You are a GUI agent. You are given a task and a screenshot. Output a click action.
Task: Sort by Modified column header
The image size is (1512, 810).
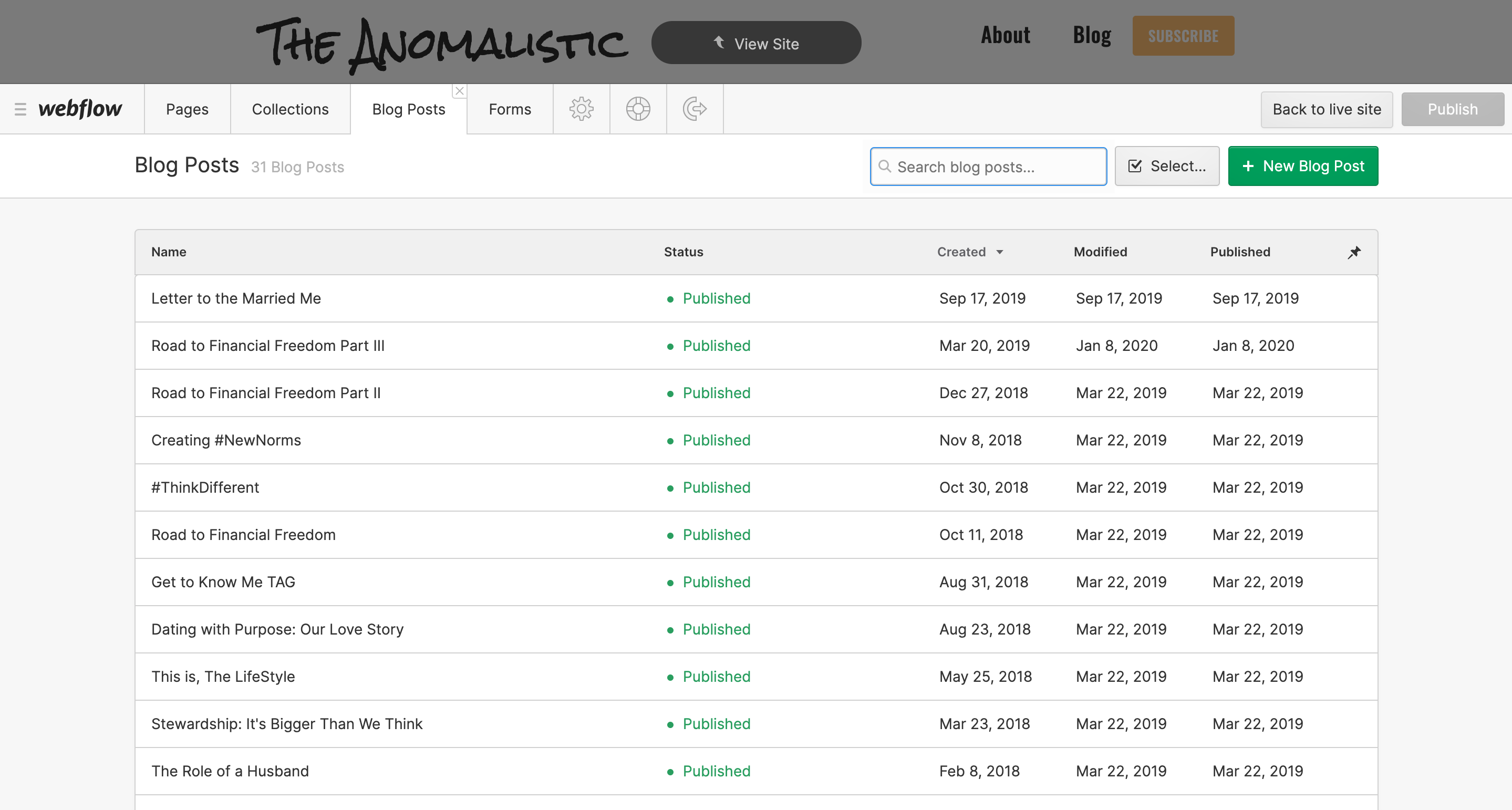(x=1101, y=252)
